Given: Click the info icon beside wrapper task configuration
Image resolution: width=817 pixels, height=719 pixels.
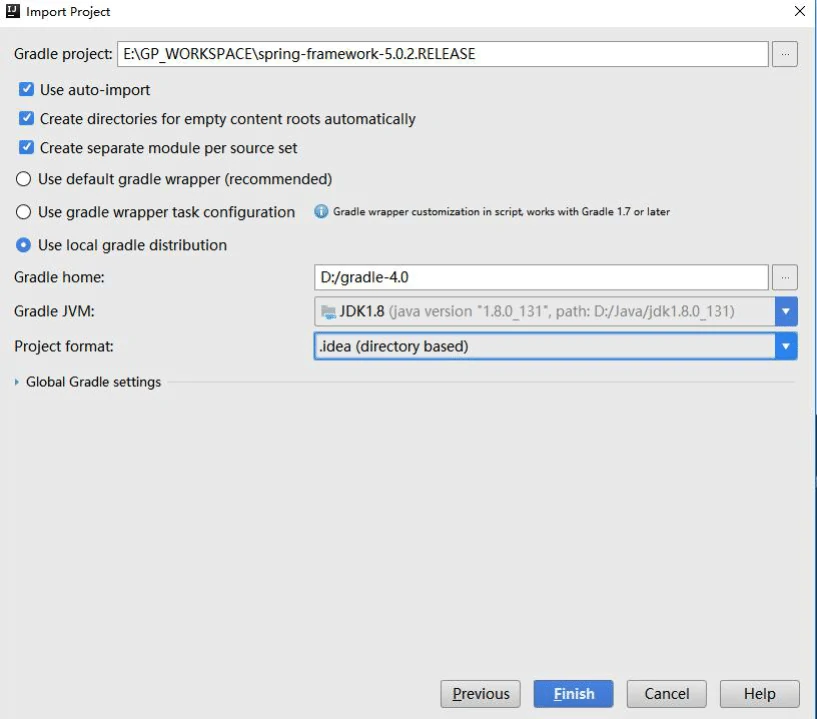Looking at the screenshot, I should click(321, 212).
